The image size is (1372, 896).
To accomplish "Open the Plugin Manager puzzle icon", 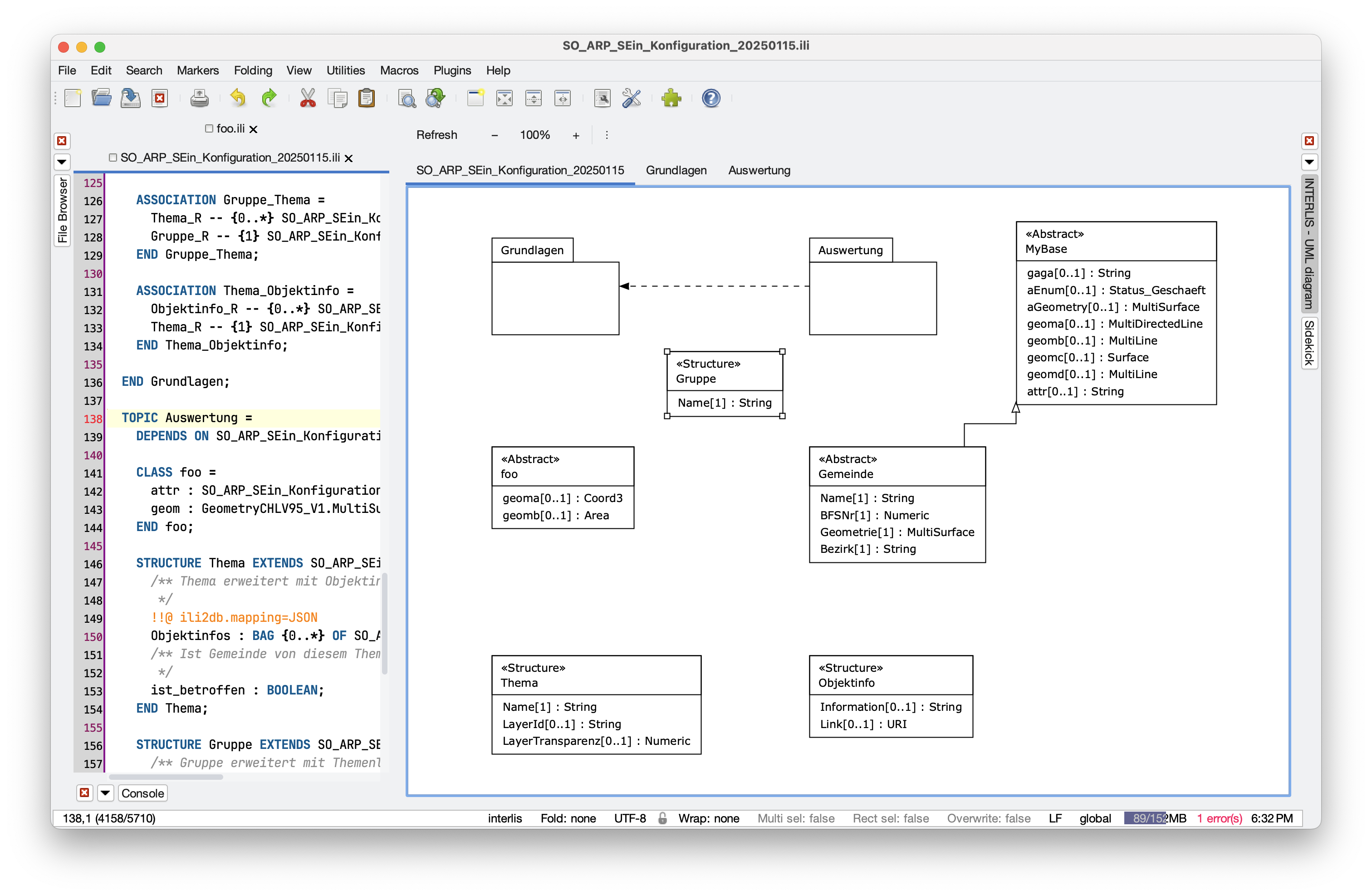I will 671,98.
